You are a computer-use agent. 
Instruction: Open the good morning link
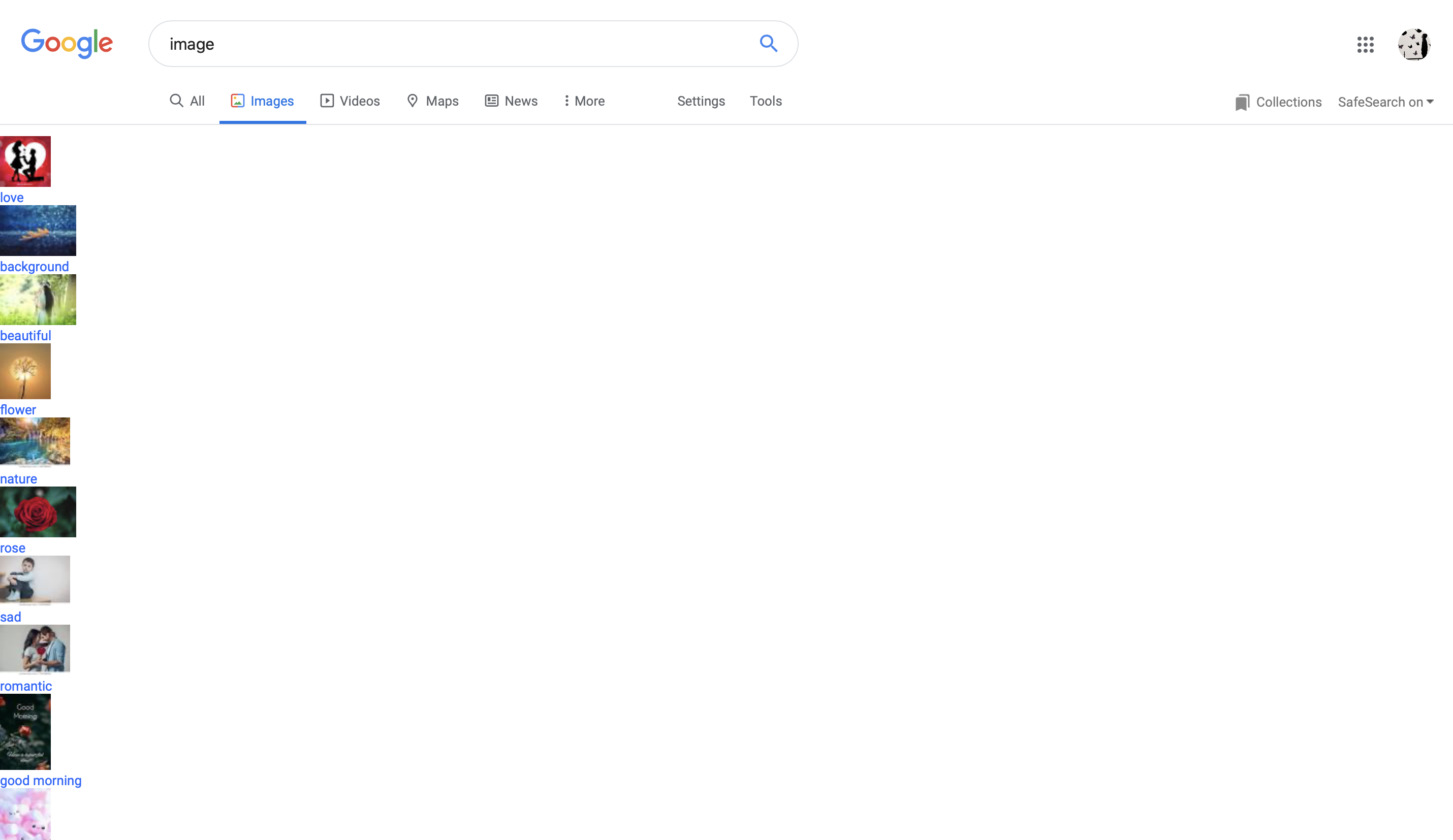click(41, 781)
